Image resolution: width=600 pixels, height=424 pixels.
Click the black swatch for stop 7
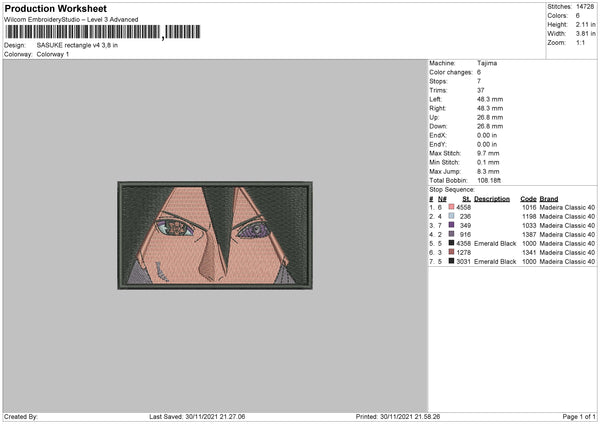(452, 261)
